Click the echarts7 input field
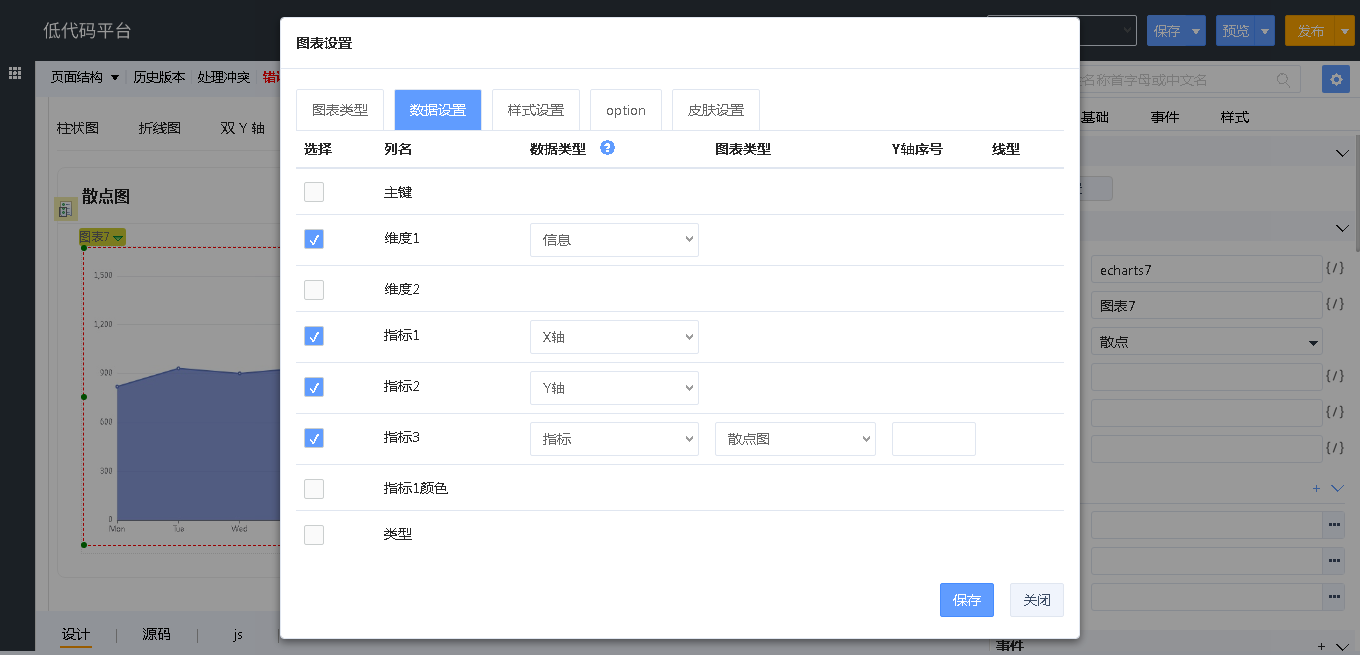This screenshot has width=1360, height=655. (x=1207, y=269)
